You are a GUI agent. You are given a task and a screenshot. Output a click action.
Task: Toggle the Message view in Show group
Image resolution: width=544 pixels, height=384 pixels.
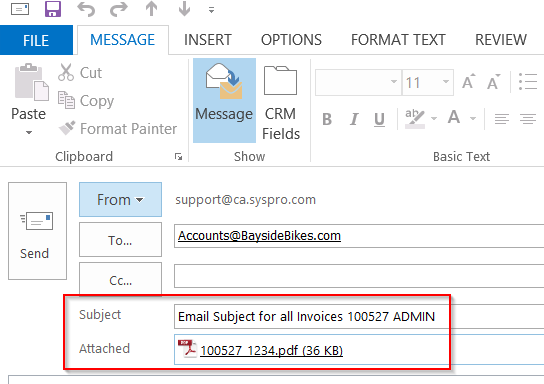224,100
